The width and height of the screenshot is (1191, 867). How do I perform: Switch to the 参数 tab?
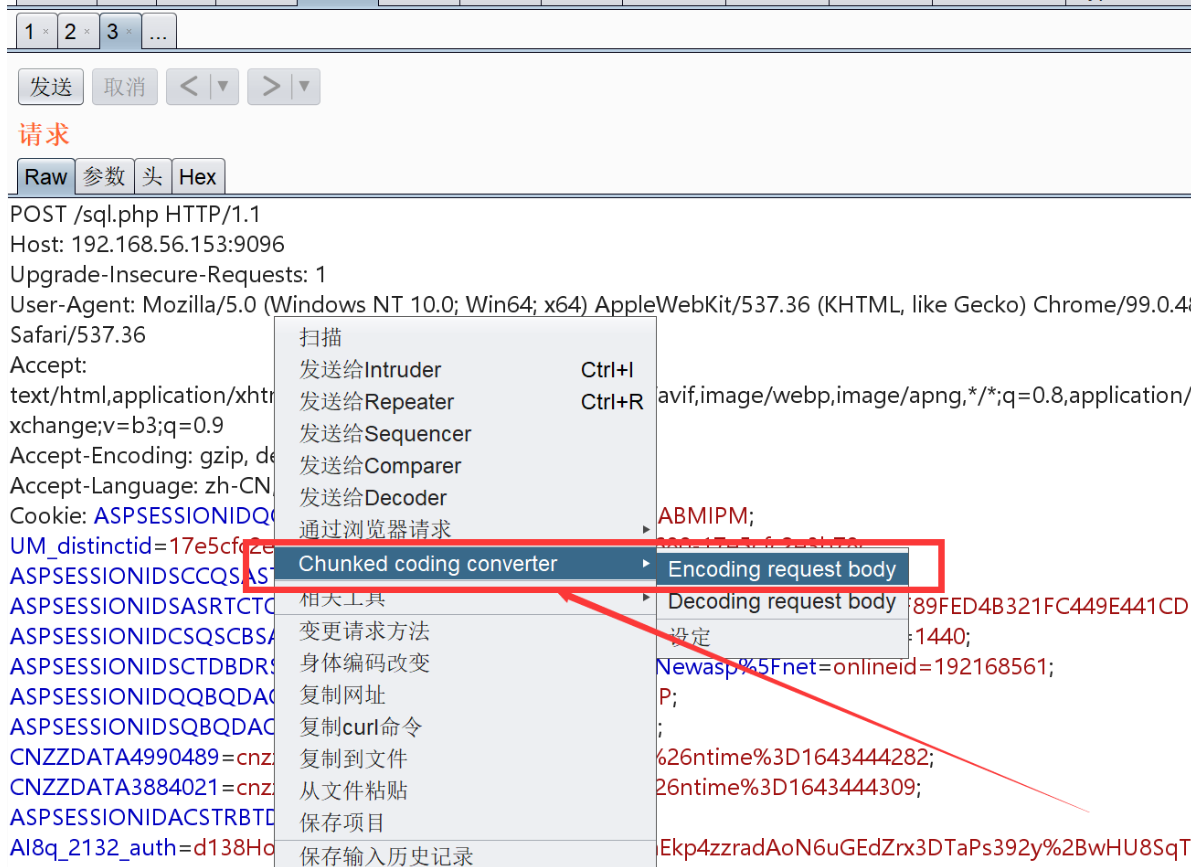[x=104, y=176]
